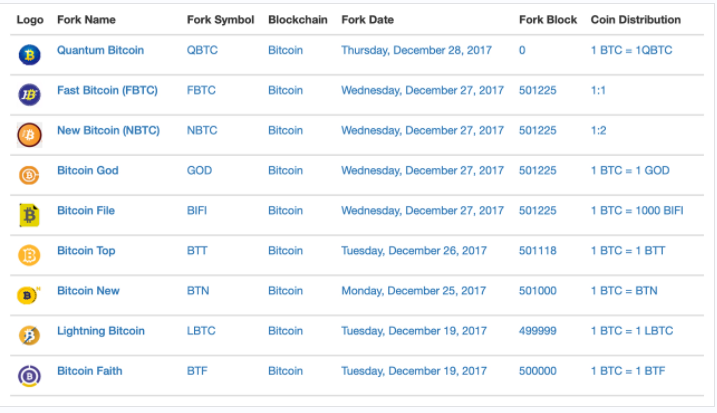Open the Lightning Bitcoin fork link
This screenshot has width=717, height=413.
[100, 330]
